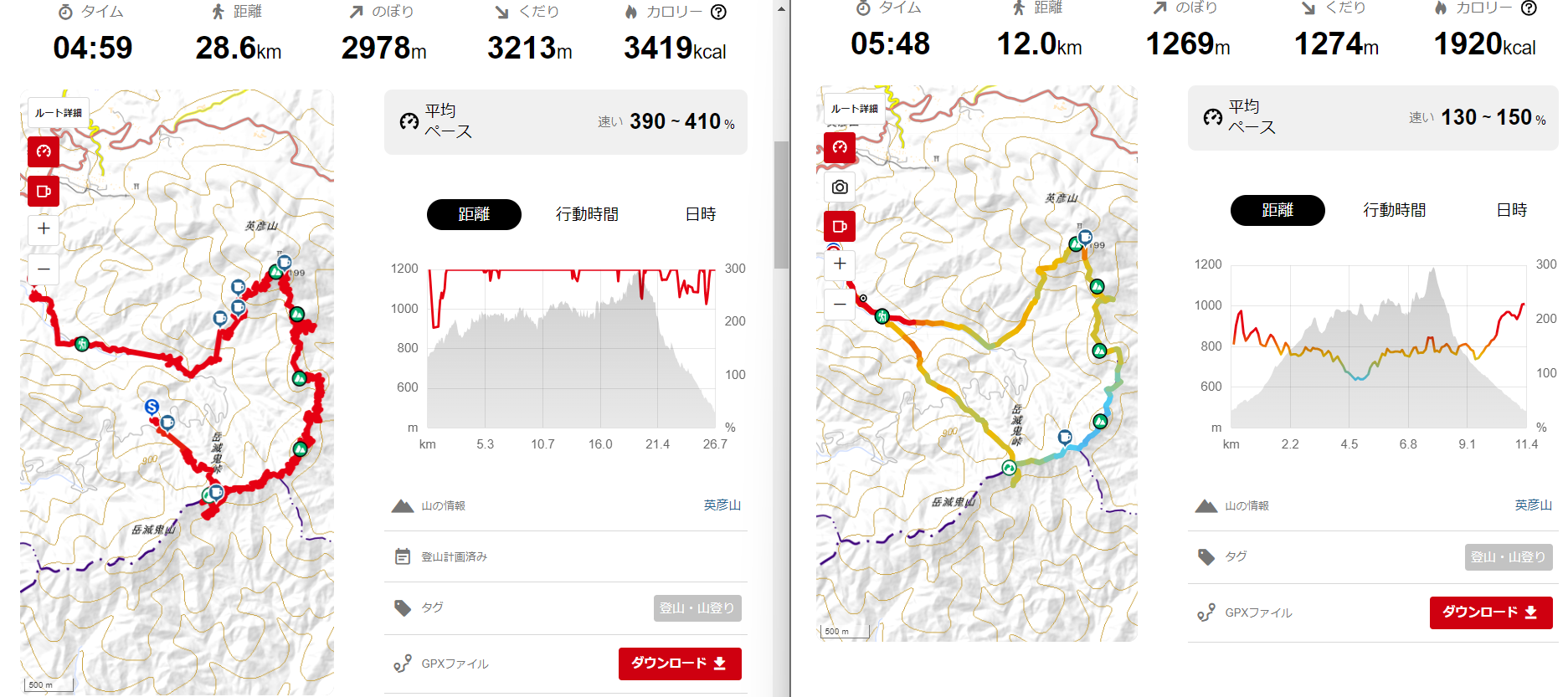Click the left panel vertical scrollbar thumb

[781, 205]
